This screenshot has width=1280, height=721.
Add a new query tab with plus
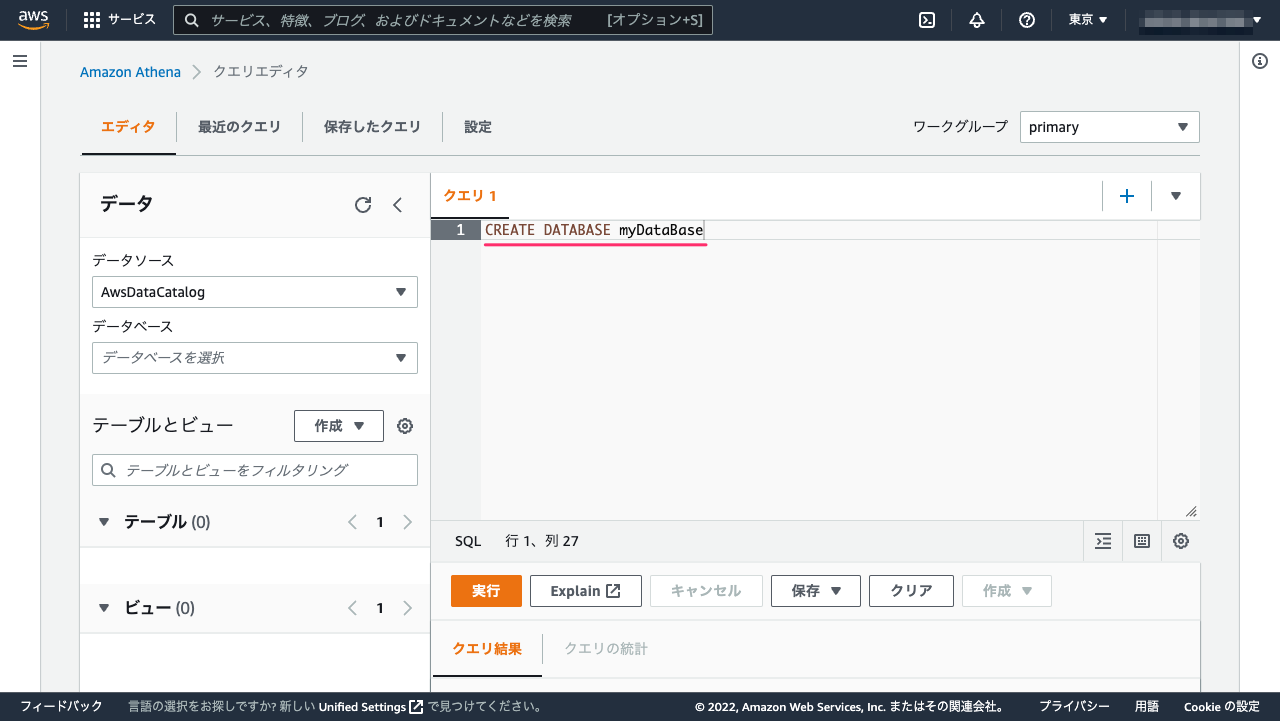tap(1127, 196)
